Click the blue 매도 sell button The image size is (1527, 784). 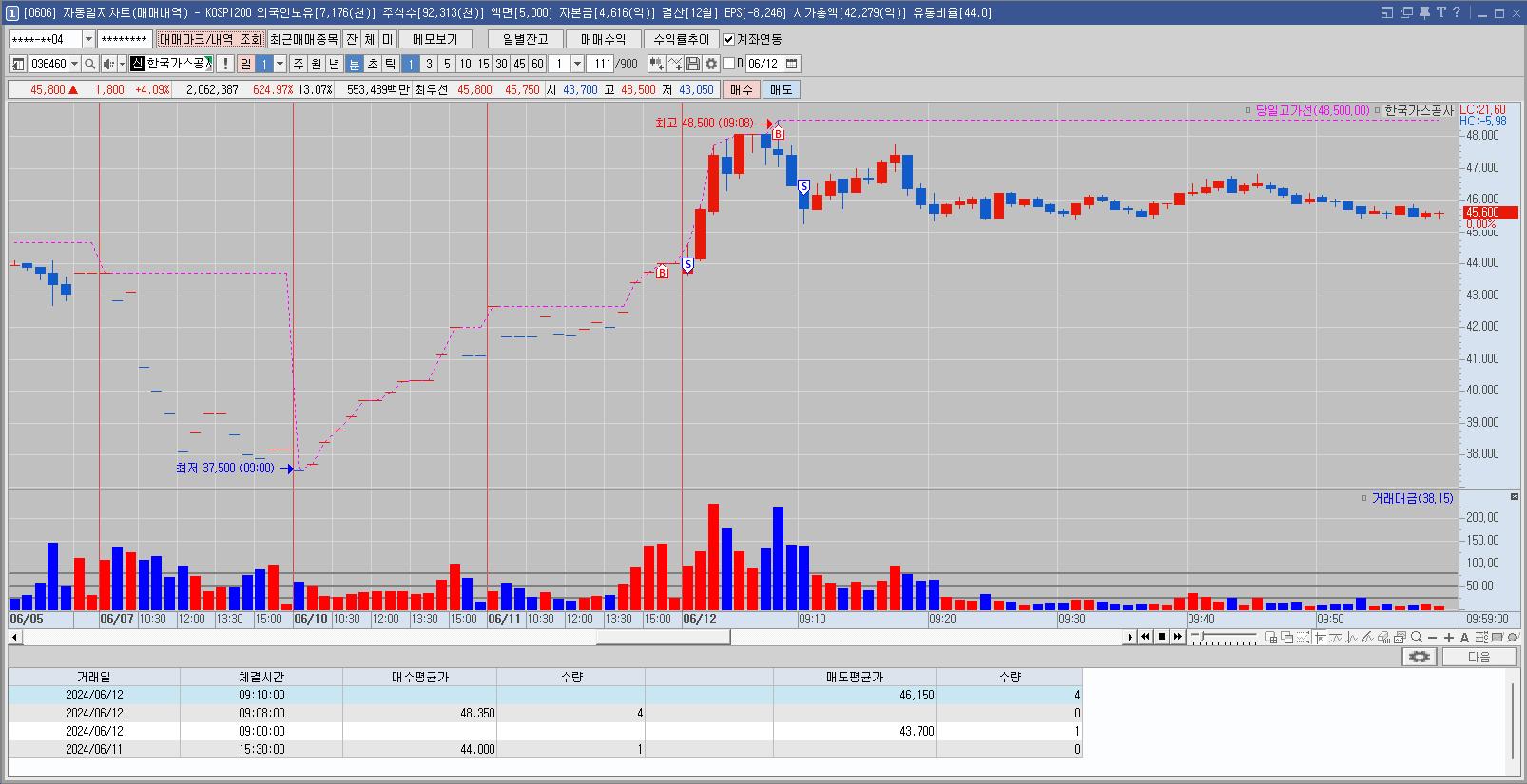click(781, 89)
